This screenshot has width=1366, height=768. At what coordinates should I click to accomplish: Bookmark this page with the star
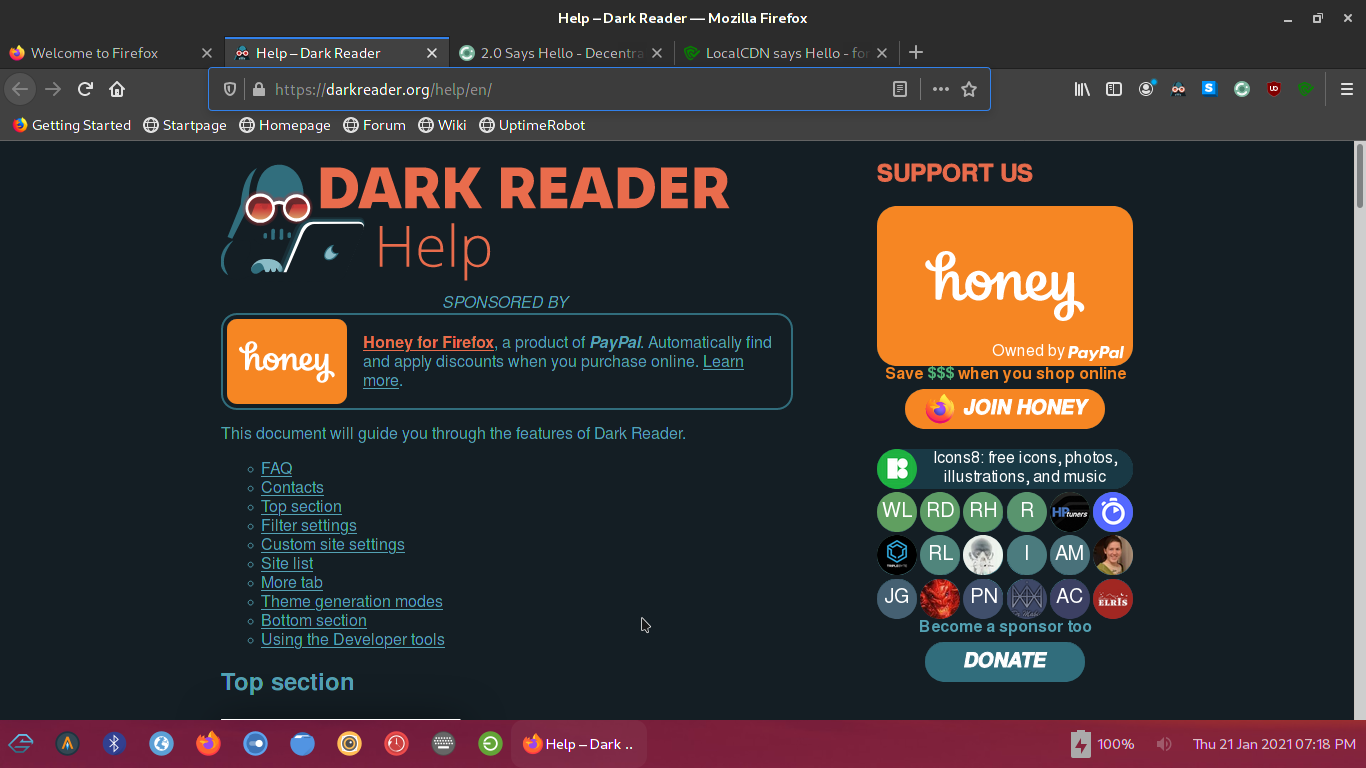(x=968, y=89)
